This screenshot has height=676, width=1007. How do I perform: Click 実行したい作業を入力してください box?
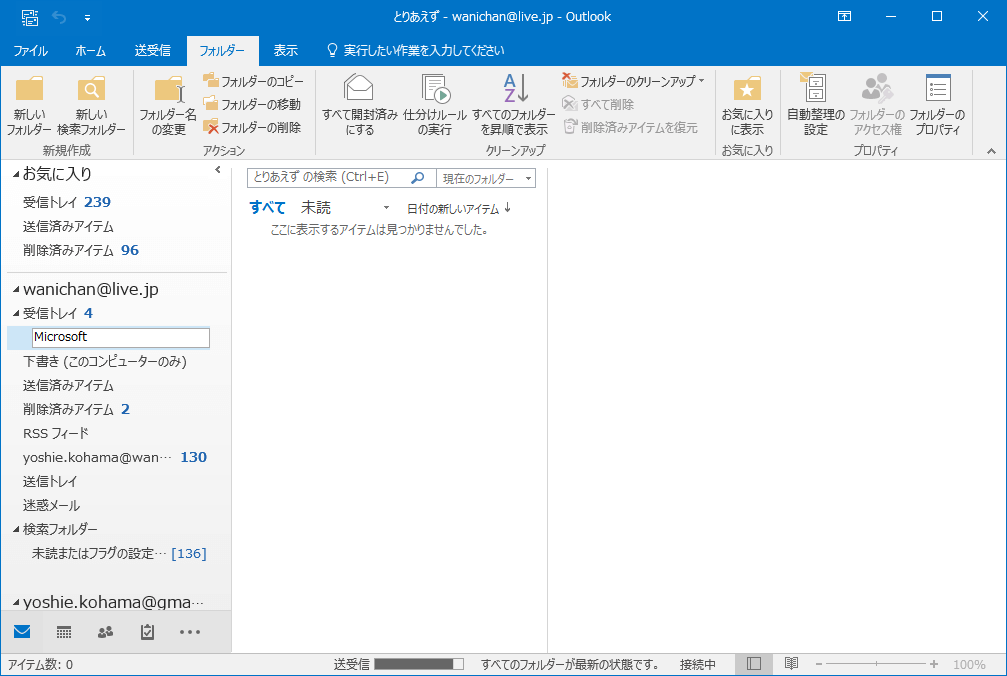423,50
